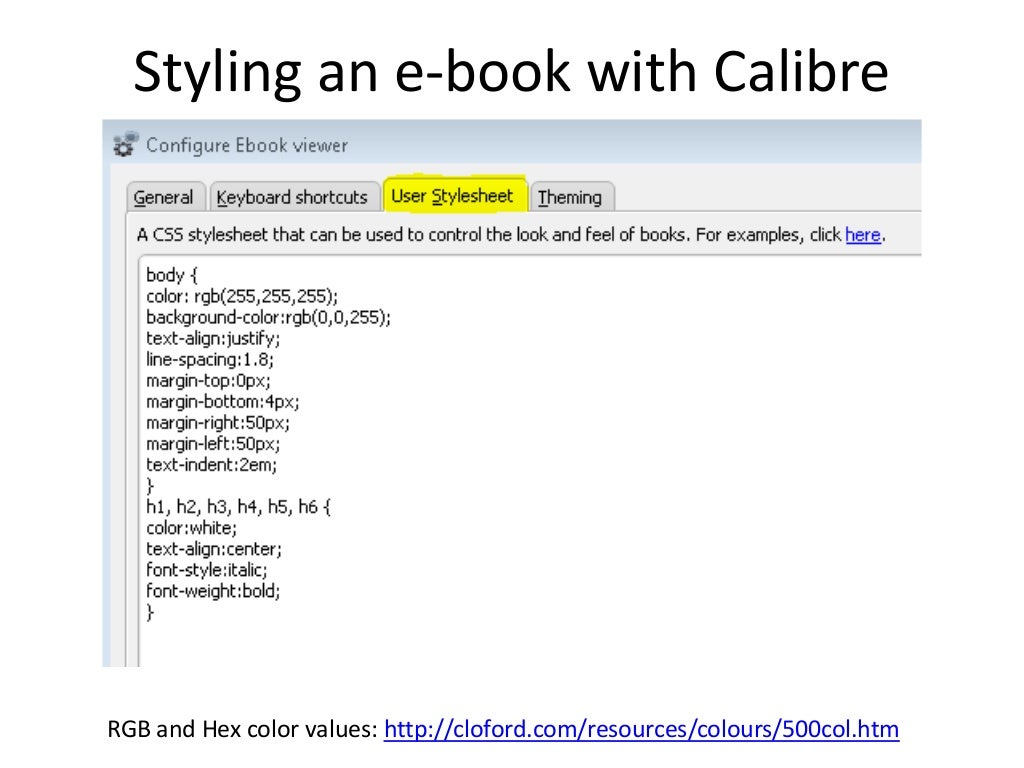Click the 'body {' line in stylesheet

172,275
